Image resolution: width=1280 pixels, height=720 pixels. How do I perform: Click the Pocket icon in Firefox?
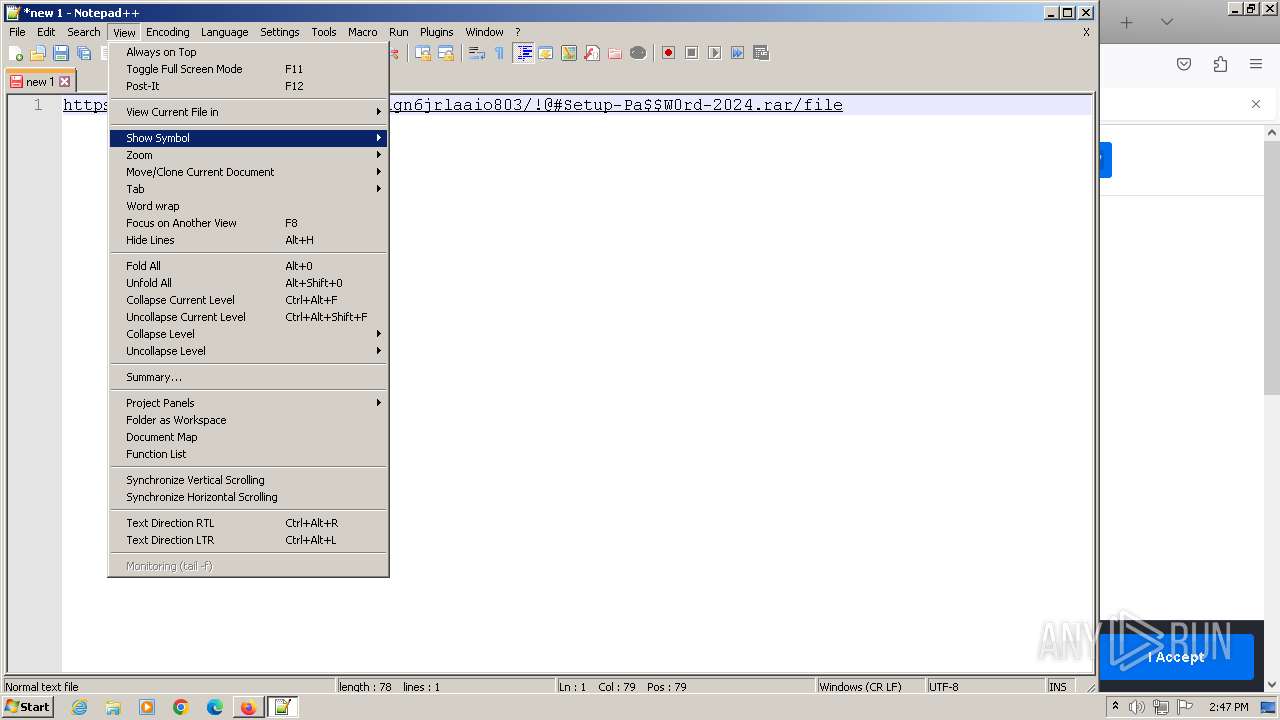click(1184, 64)
